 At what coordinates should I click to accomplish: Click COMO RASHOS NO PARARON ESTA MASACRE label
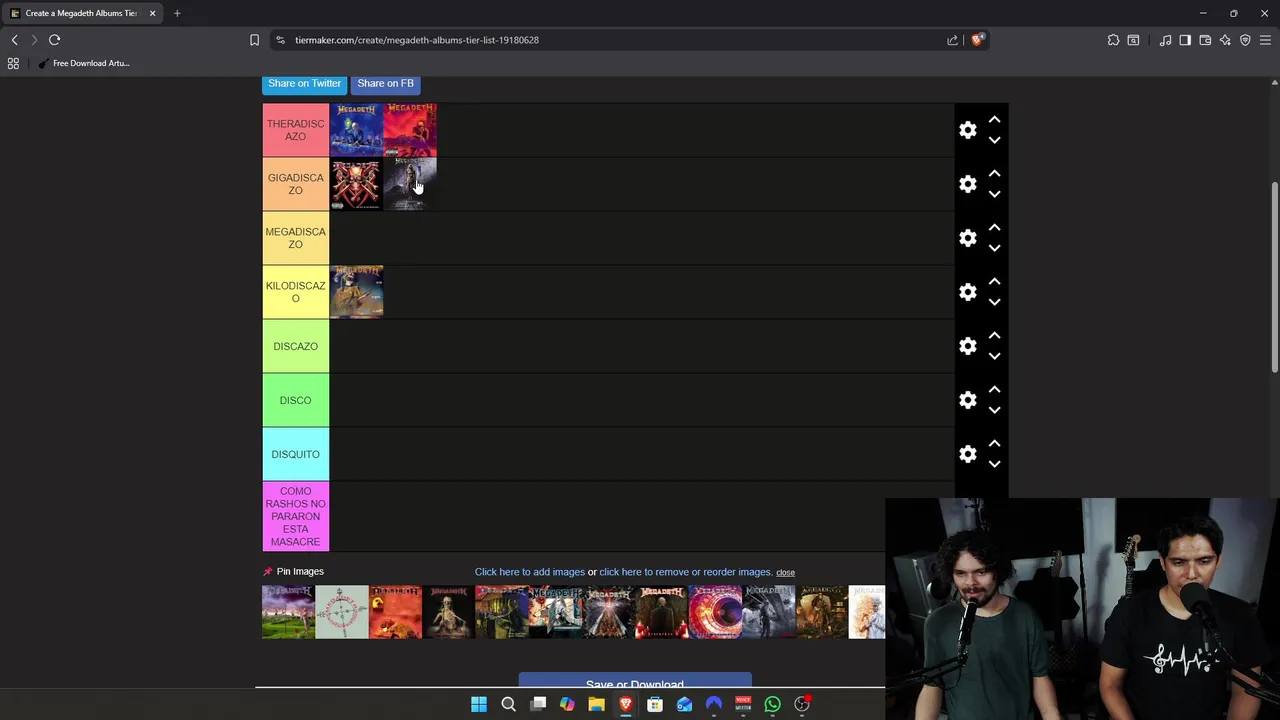(x=296, y=516)
